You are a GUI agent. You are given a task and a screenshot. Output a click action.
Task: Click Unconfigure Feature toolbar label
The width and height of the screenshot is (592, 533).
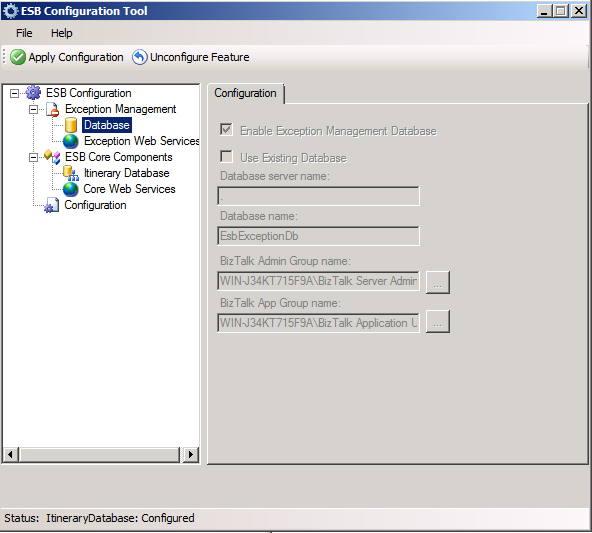click(x=200, y=57)
